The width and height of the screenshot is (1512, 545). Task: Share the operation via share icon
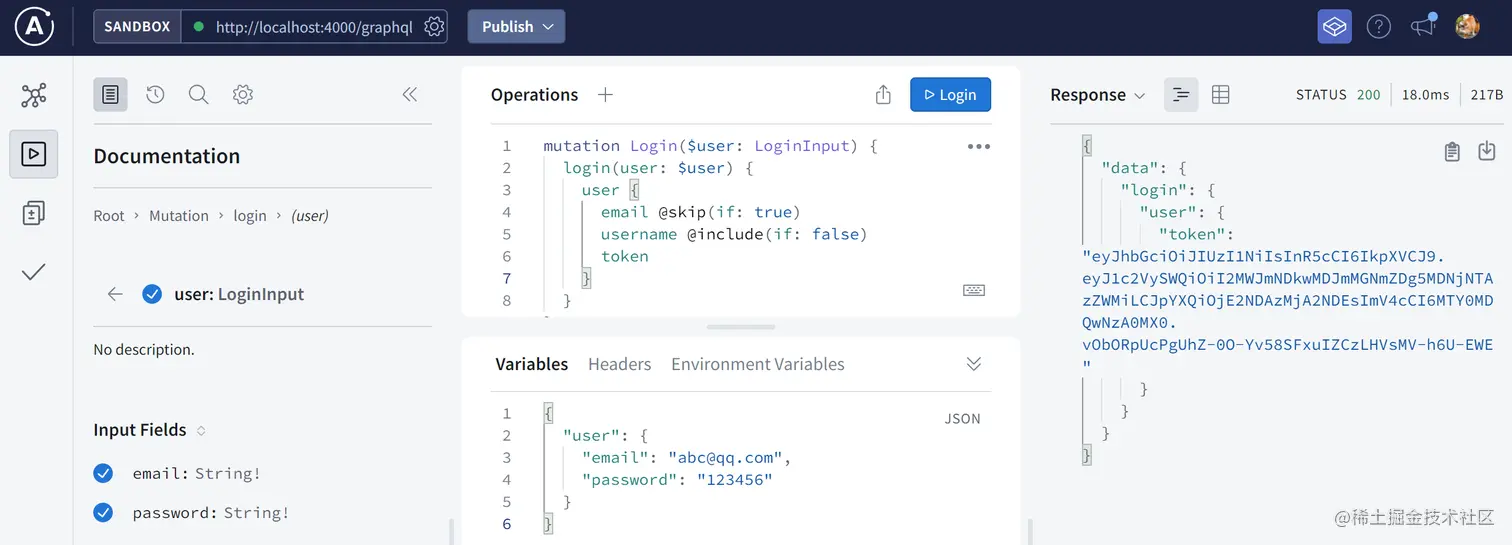point(883,95)
